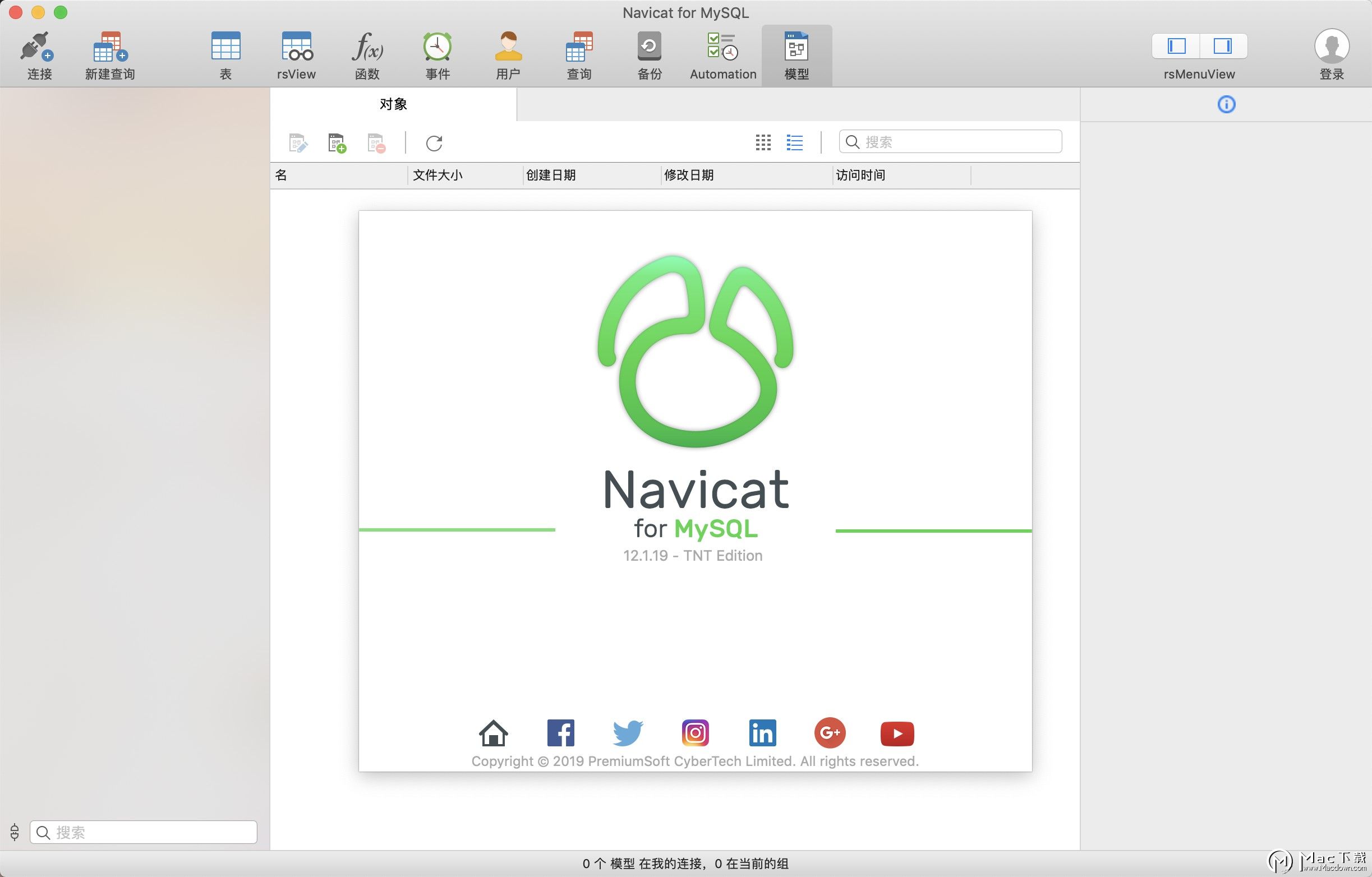Sort by 访问时间 column header
Image resolution: width=1372 pixels, height=877 pixels.
pos(902,176)
